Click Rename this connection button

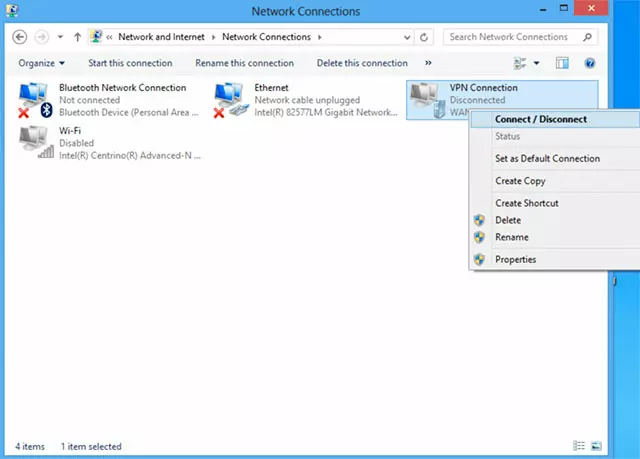(244, 63)
